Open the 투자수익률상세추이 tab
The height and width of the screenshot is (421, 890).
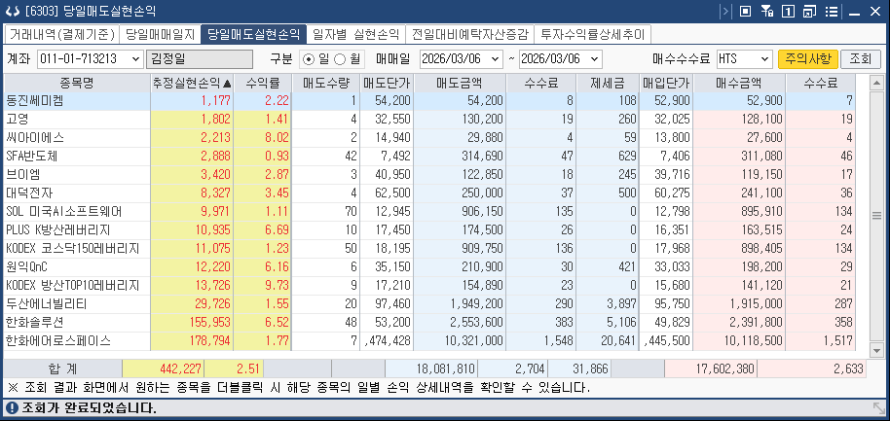pos(593,35)
